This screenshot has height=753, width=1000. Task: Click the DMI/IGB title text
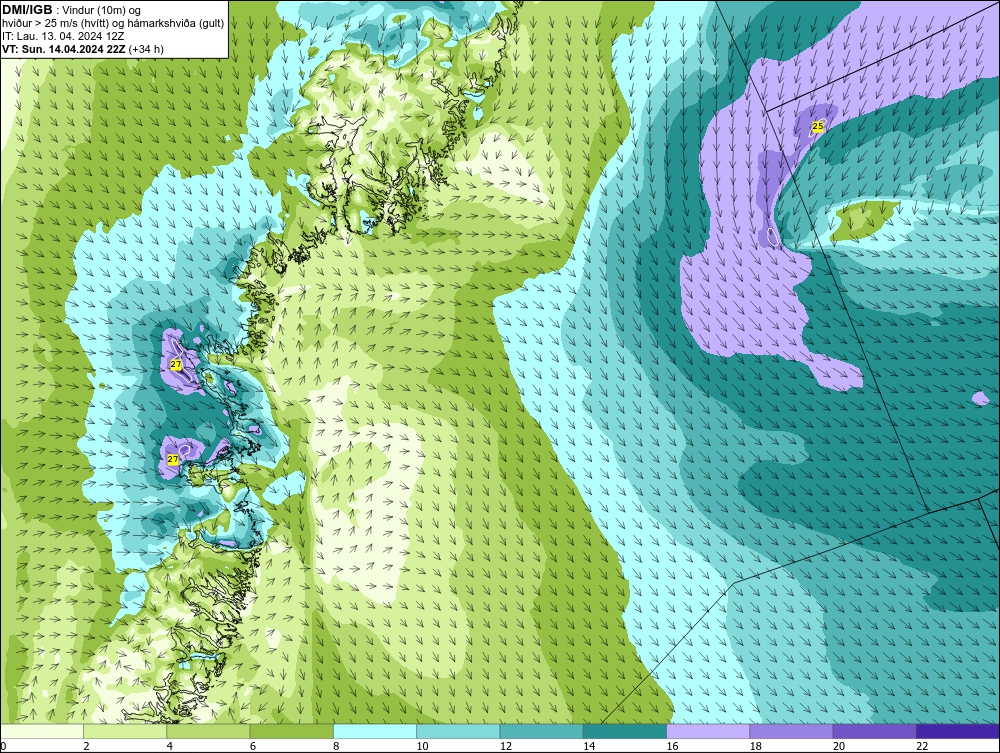tap(27, 10)
